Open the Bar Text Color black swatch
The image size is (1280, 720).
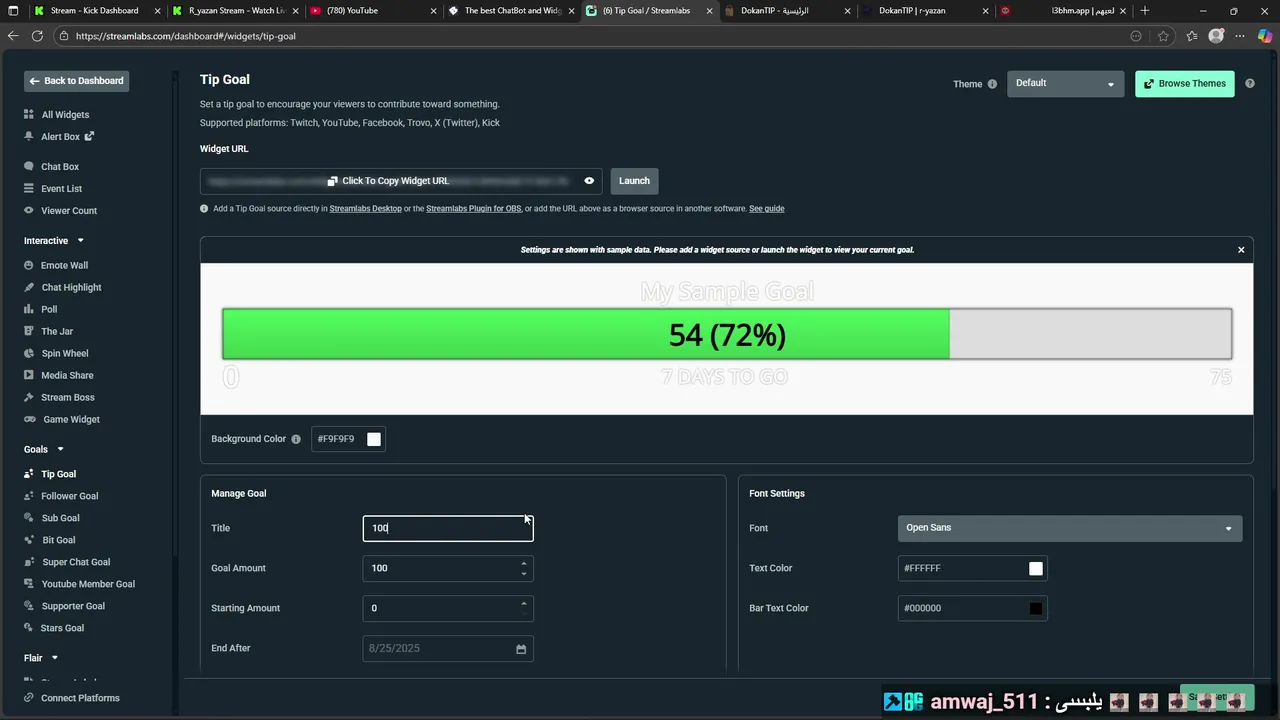point(1036,608)
